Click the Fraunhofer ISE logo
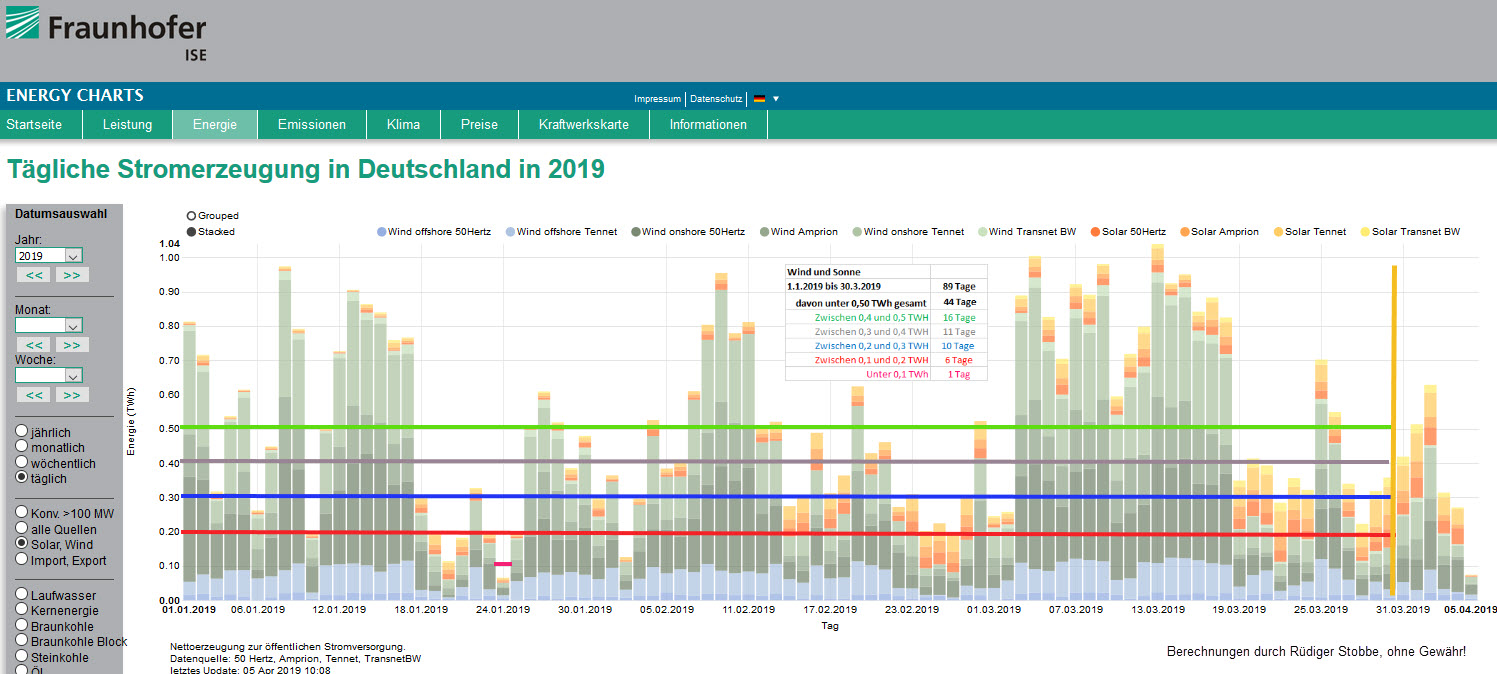Viewport: 1497px width, 674px height. point(105,33)
